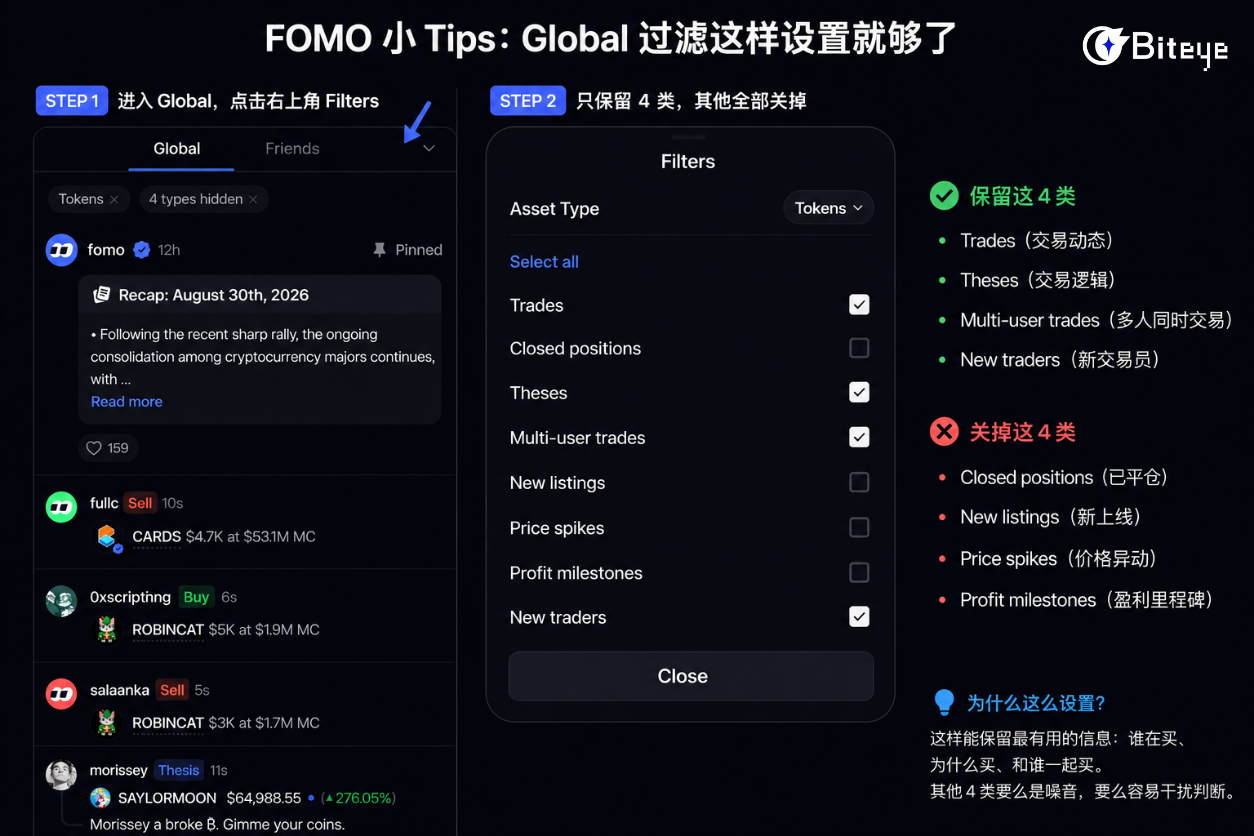This screenshot has width=1254, height=836.
Task: Open salaanka's red avatar
Action: pos(62,694)
